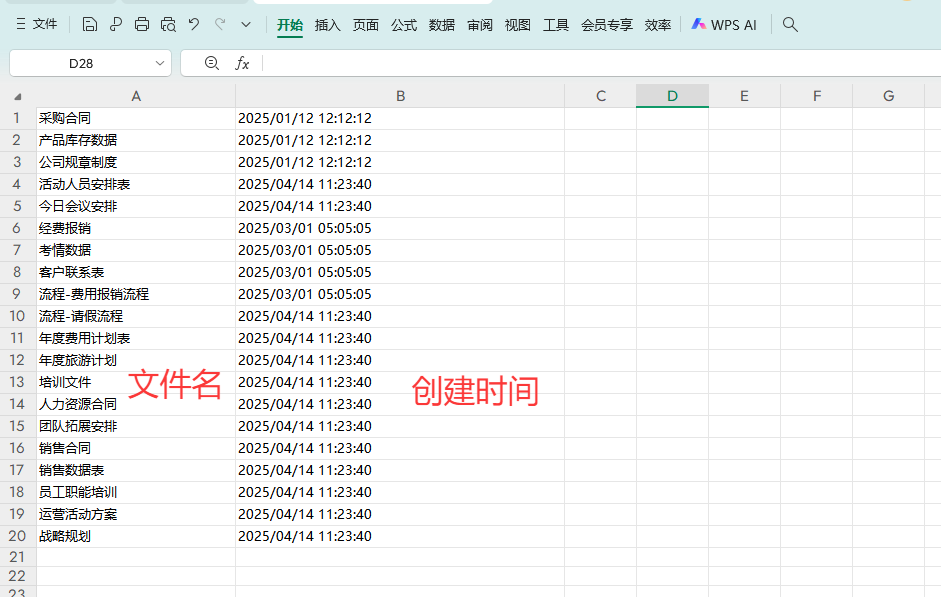
Task: Switch to the 工具 tab
Action: tap(556, 25)
